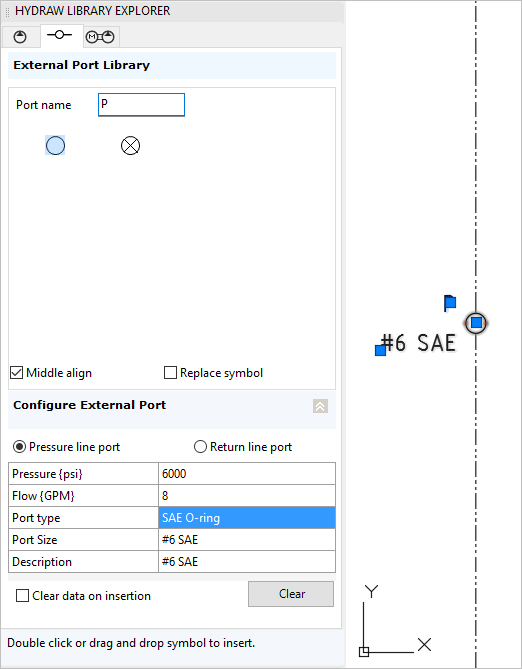Collapse the Configure External Port section

tap(320, 406)
